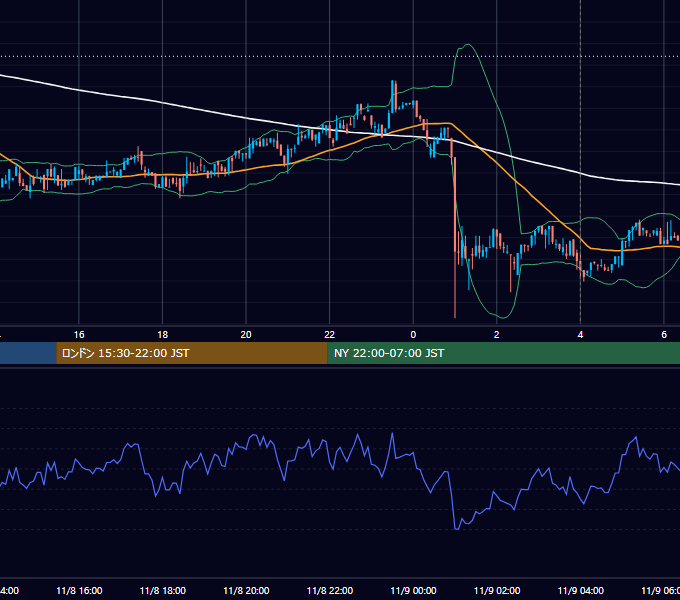Click the 22 hour label on the upper time axis

[330, 335]
